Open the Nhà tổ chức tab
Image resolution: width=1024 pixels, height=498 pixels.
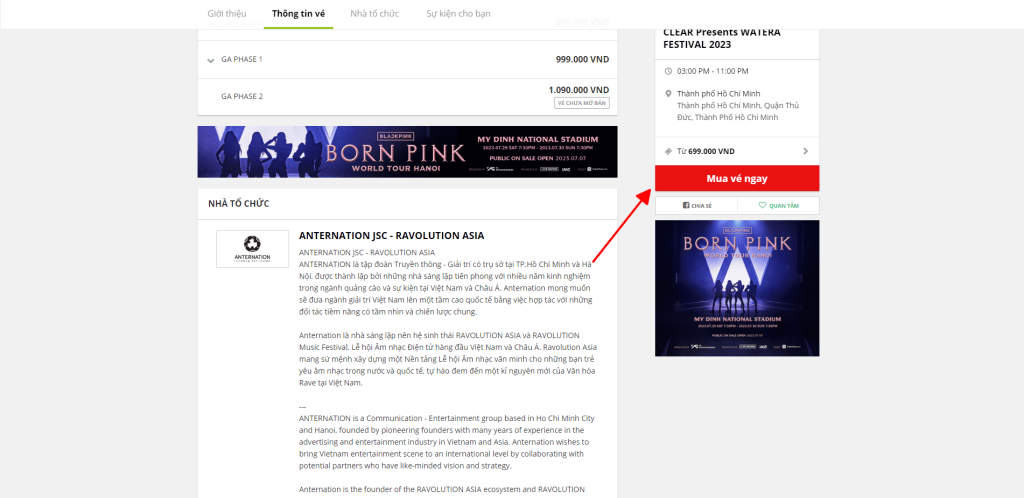(x=374, y=14)
